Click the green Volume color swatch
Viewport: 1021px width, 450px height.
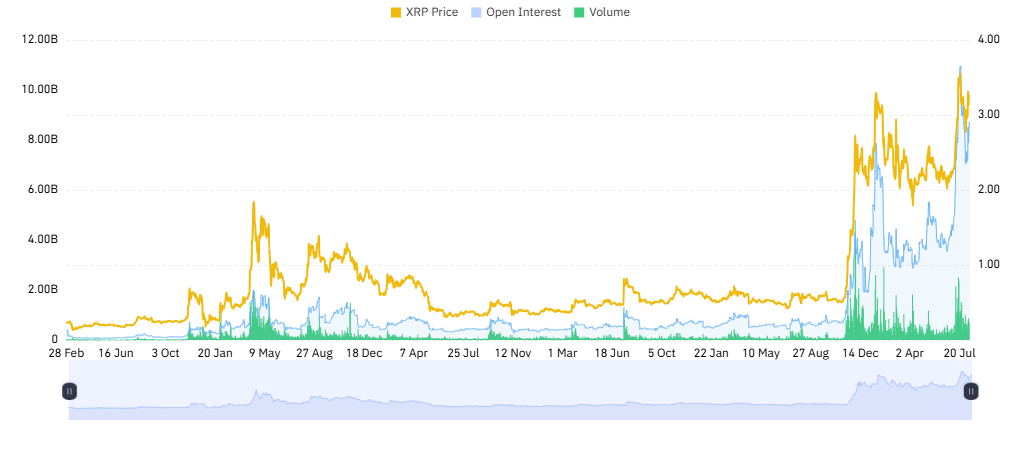[578, 12]
